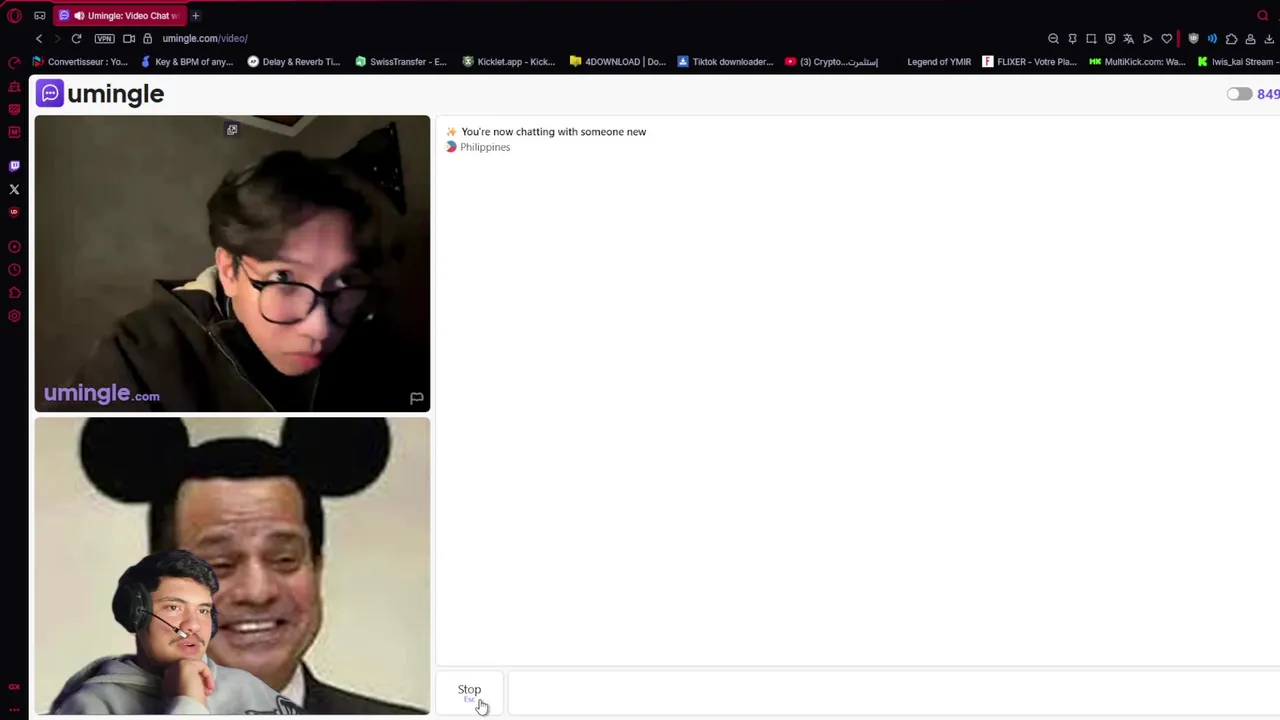Viewport: 1280px width, 720px height.
Task: Open X (Twitter) in the sidebar
Action: tap(14, 189)
